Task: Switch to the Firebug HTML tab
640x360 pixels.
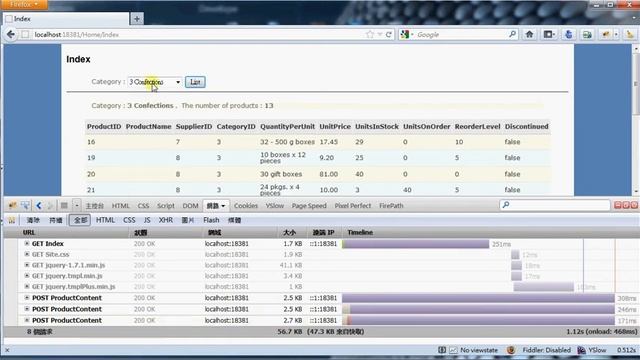Action: [x=120, y=206]
